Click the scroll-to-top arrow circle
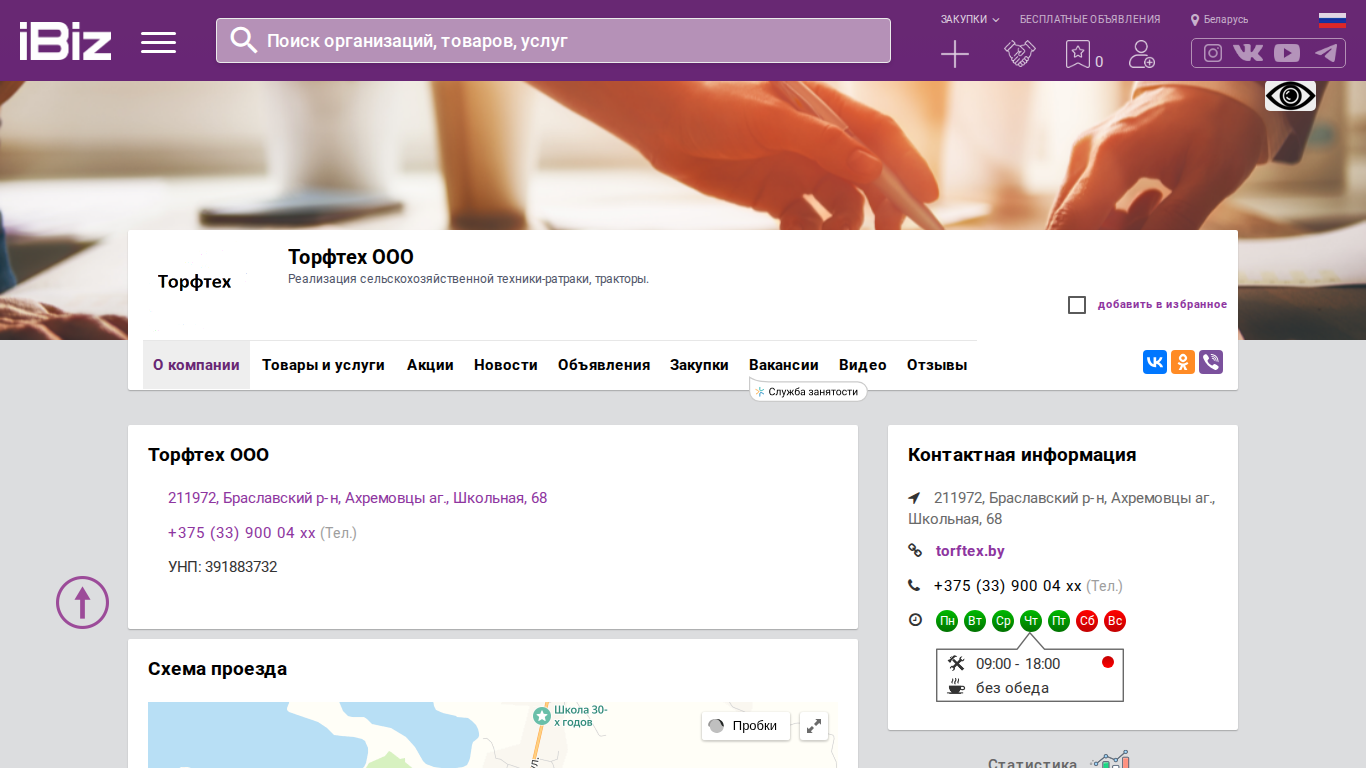This screenshot has height=768, width=1366. pos(82,602)
